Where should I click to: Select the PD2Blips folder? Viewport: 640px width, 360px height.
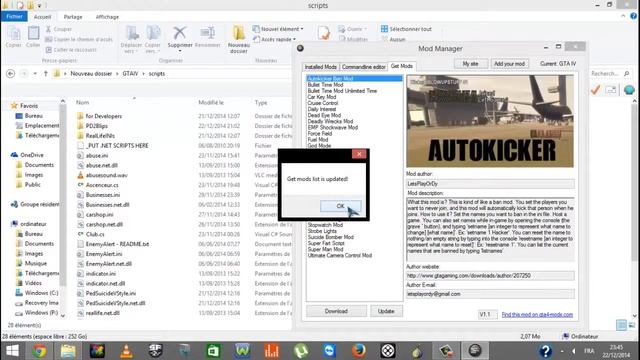97,126
